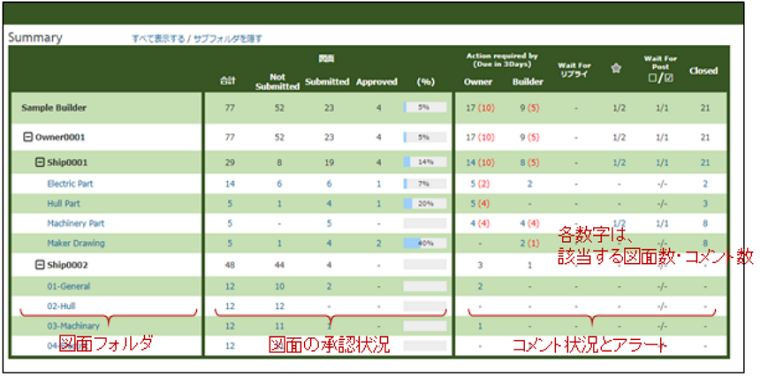Open the Electric Part folder

(x=70, y=184)
